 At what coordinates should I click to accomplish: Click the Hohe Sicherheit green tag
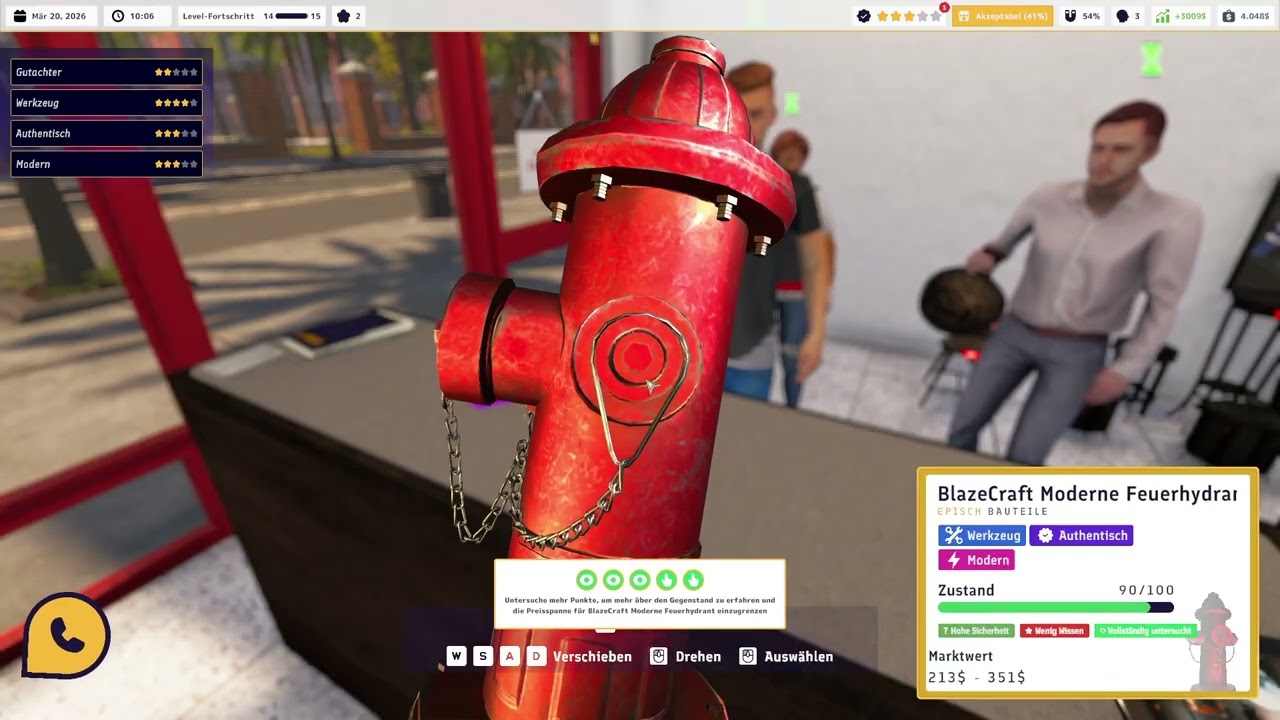pyautogui.click(x=976, y=631)
